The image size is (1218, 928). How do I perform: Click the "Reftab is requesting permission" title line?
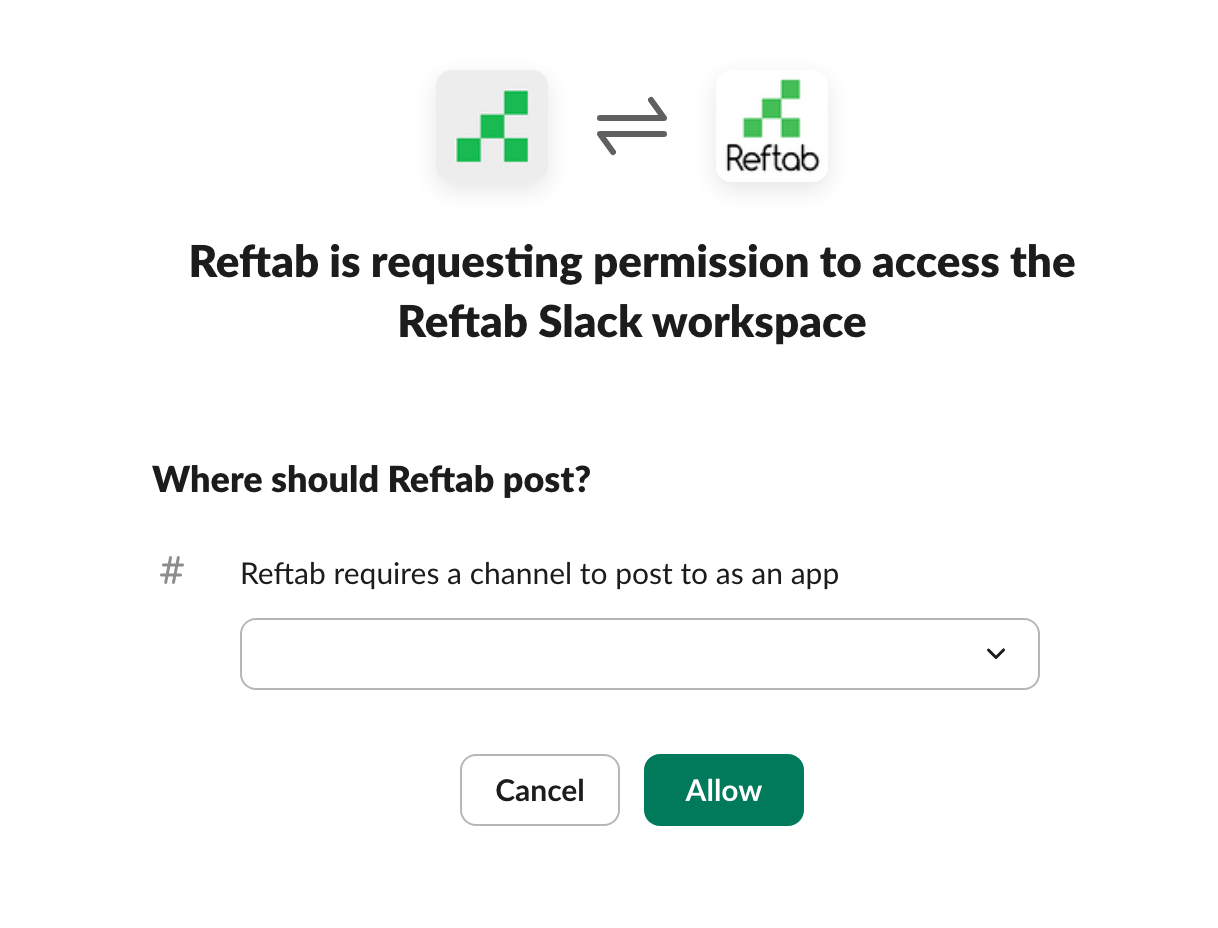click(x=631, y=263)
